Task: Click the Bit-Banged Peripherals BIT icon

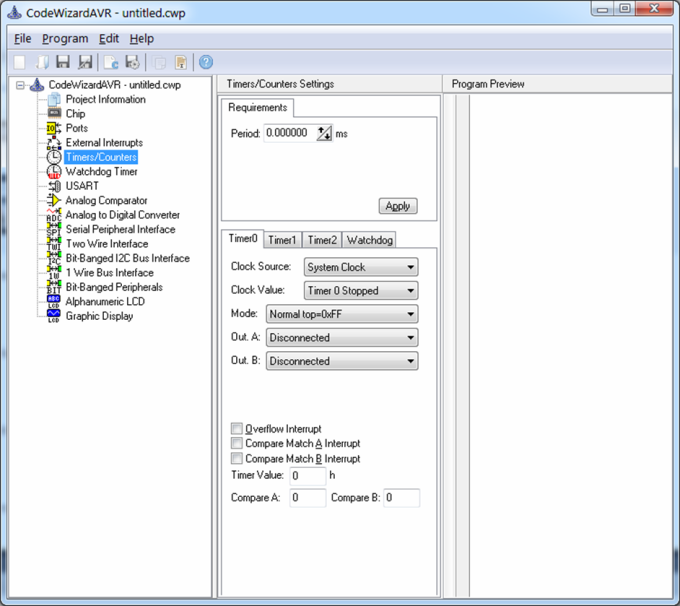Action: coord(54,287)
